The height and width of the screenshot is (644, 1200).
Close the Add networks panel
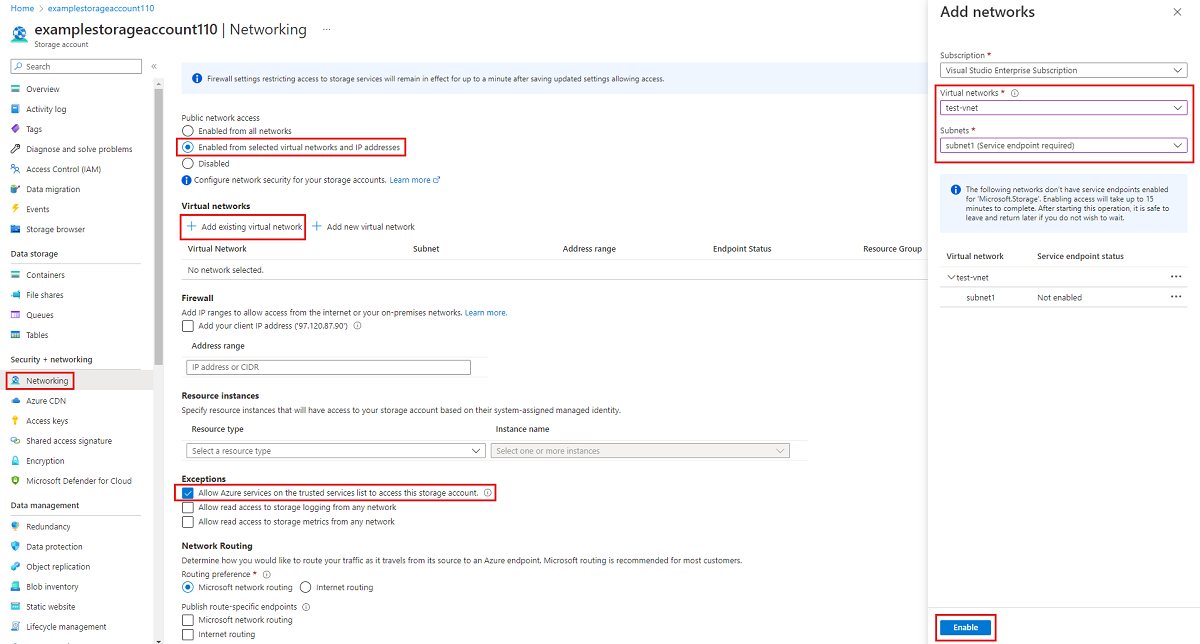pyautogui.click(x=1176, y=12)
